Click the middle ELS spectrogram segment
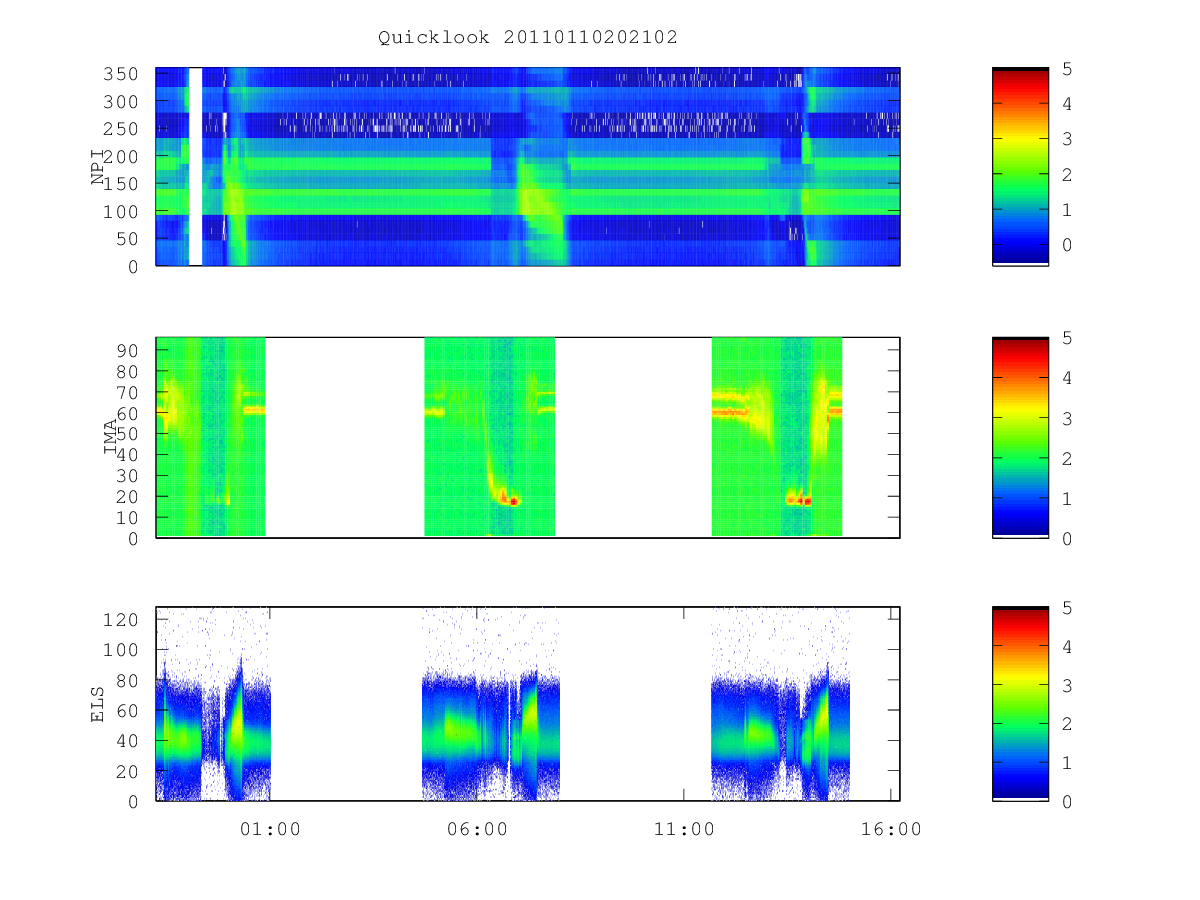 (491, 704)
